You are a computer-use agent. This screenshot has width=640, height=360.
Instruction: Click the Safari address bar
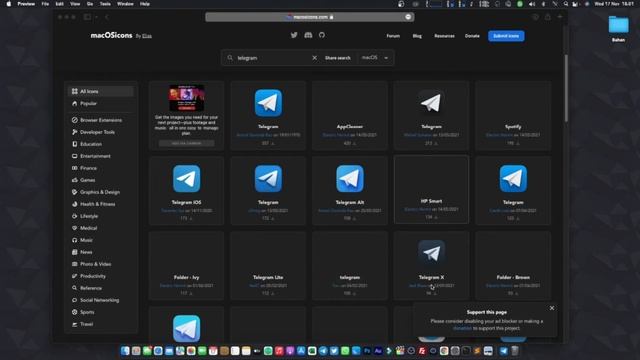click(x=310, y=17)
